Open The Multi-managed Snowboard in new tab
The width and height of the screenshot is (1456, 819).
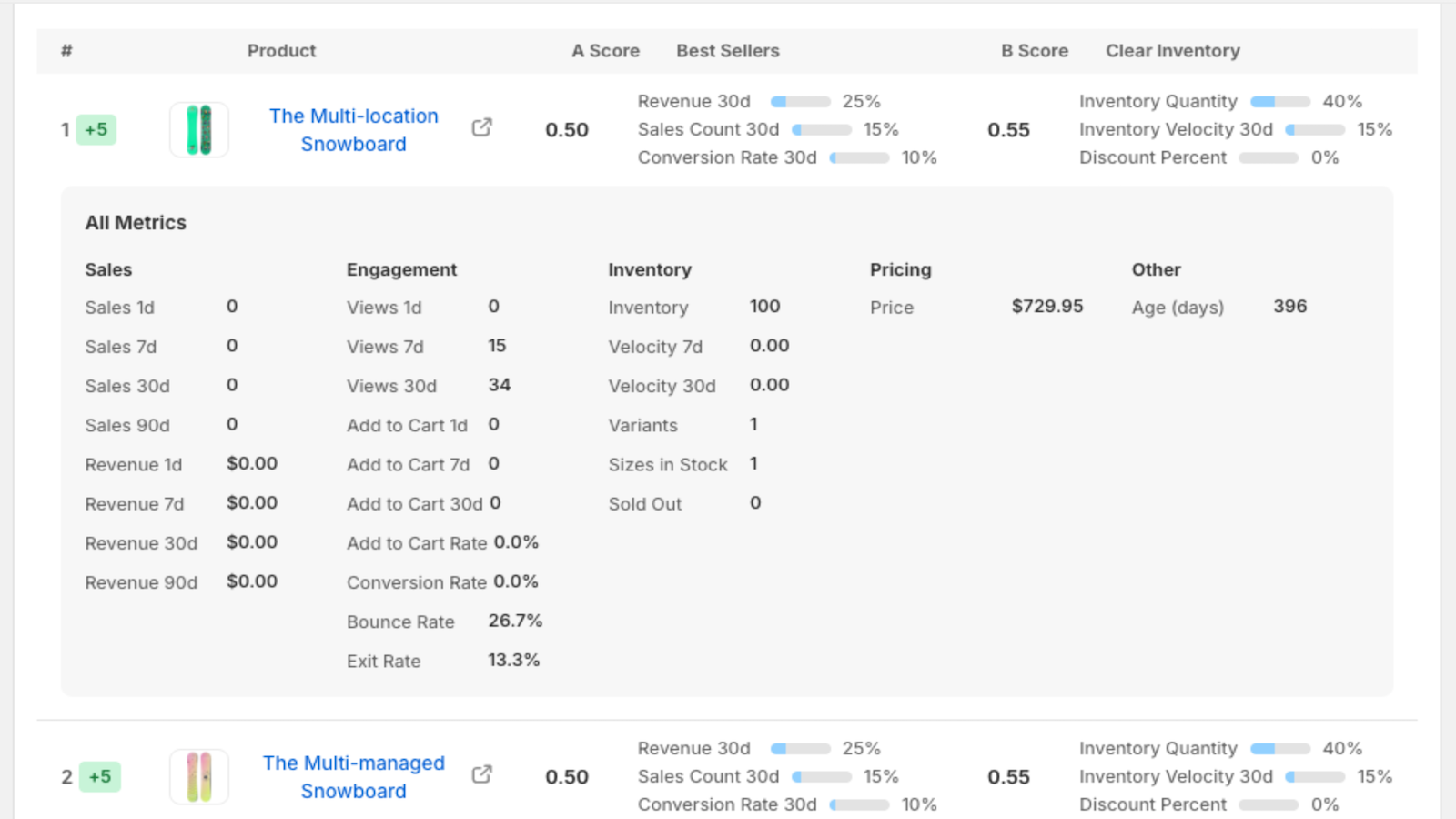point(481,773)
